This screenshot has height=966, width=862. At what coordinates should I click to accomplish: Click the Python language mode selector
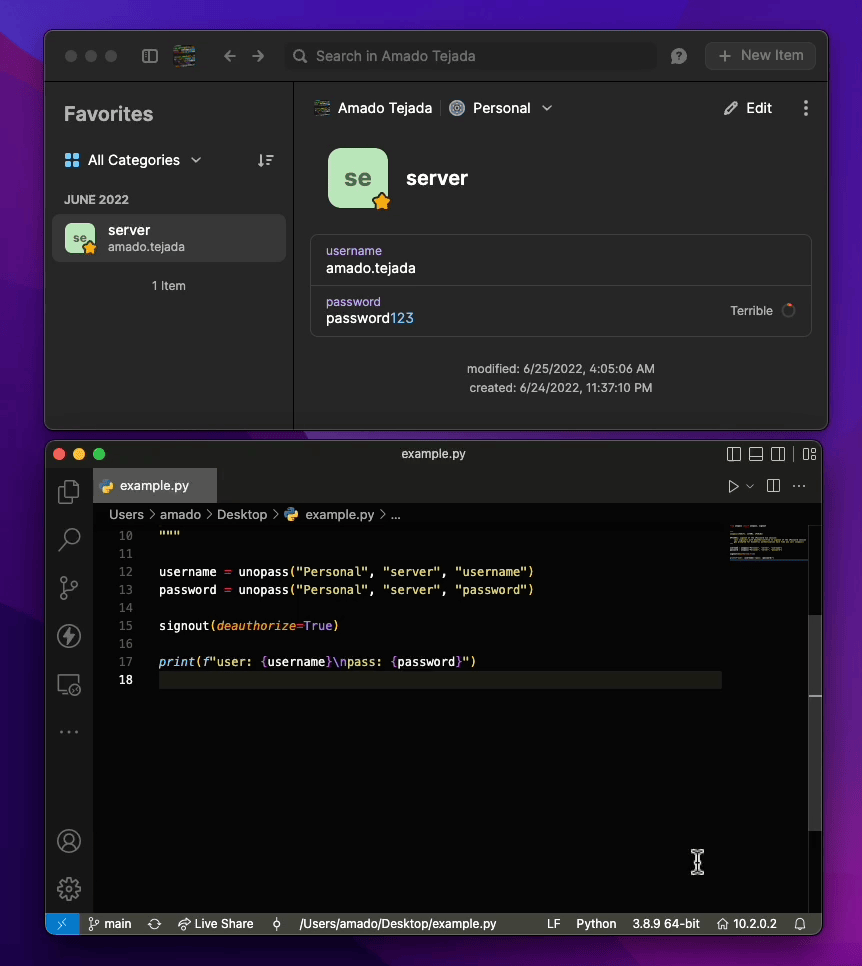pyautogui.click(x=596, y=923)
